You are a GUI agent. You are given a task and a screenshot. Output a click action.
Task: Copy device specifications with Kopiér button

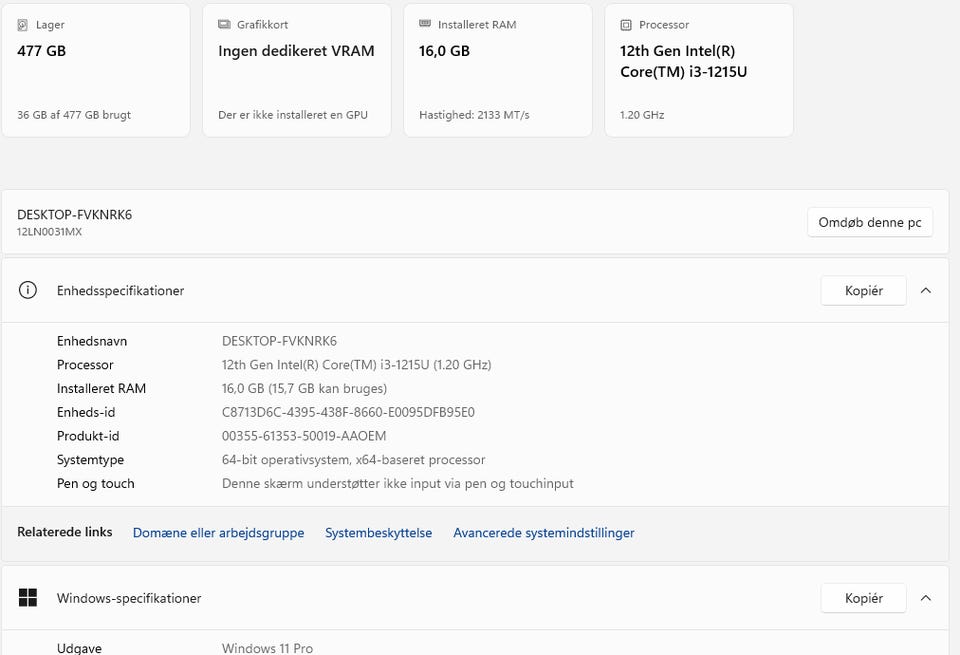click(x=863, y=291)
